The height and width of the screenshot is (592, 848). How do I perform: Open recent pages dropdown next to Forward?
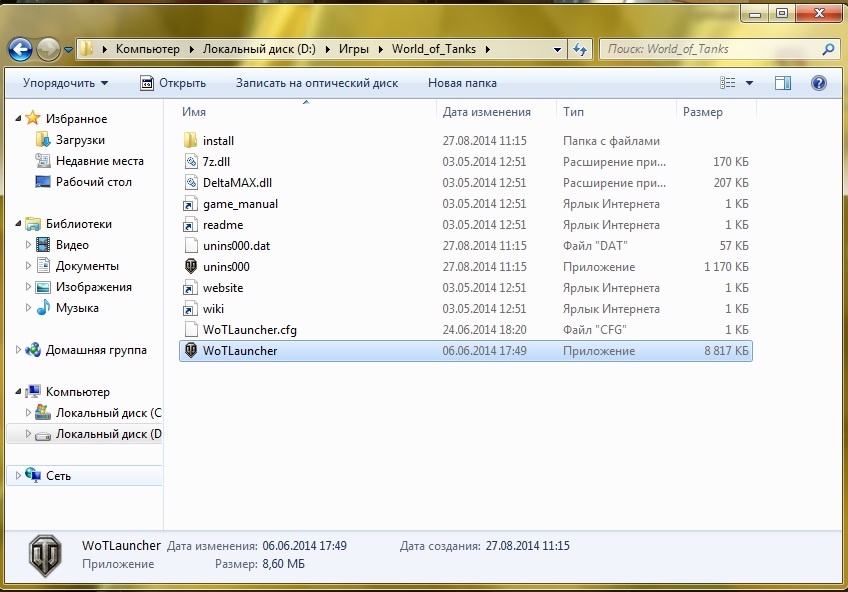point(68,50)
